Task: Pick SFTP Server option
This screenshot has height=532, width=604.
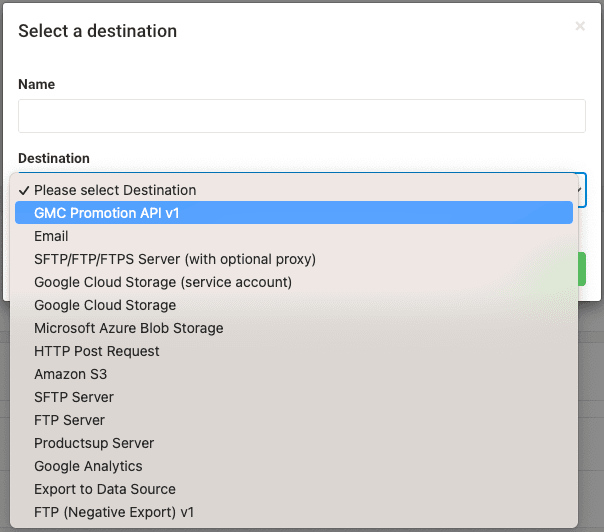Action: (x=294, y=397)
